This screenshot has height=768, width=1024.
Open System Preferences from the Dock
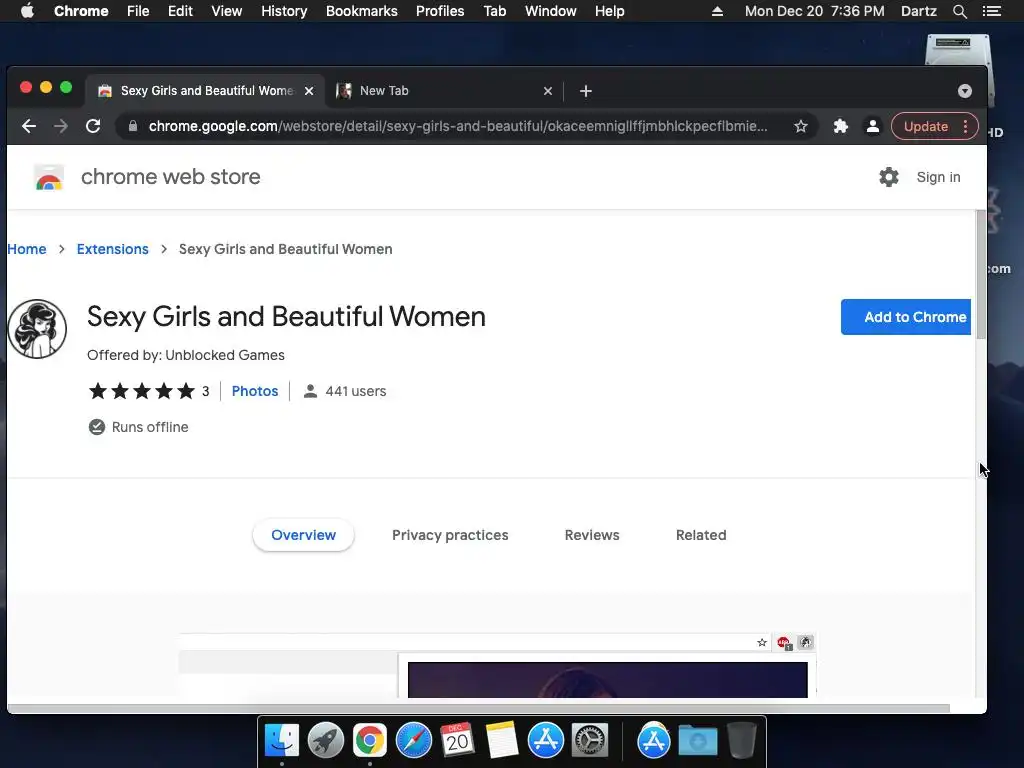coord(590,741)
